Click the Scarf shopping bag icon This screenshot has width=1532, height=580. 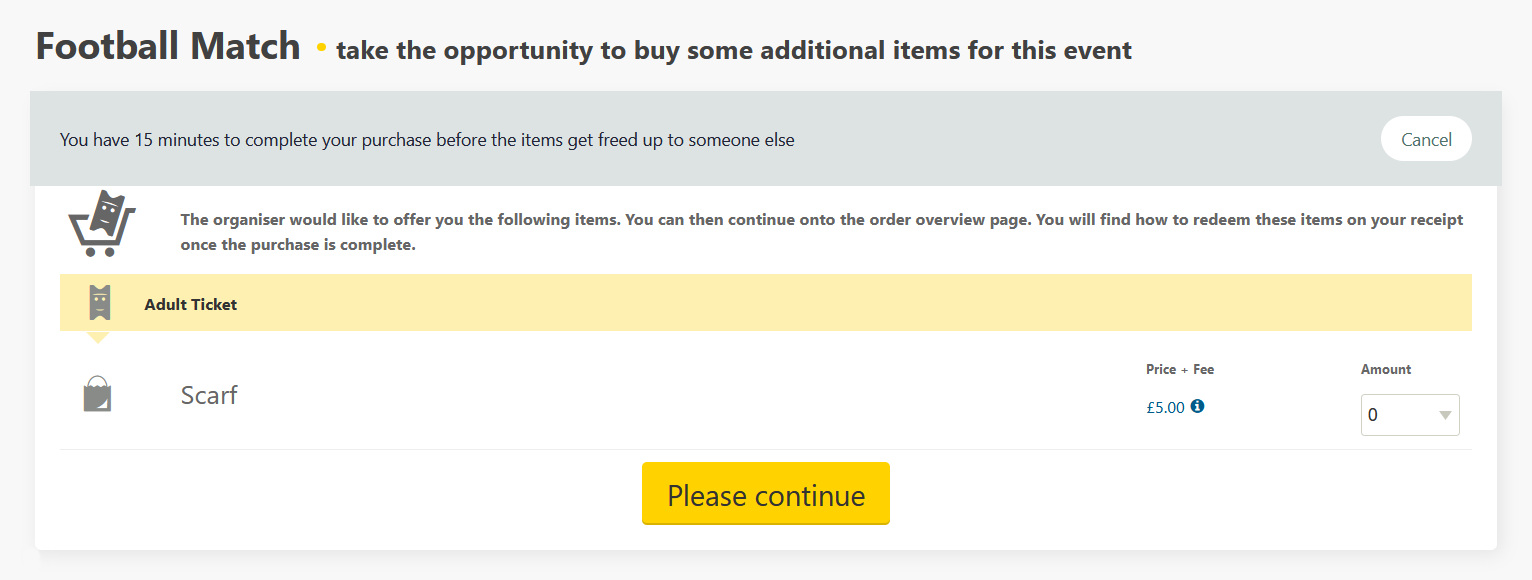(97, 394)
